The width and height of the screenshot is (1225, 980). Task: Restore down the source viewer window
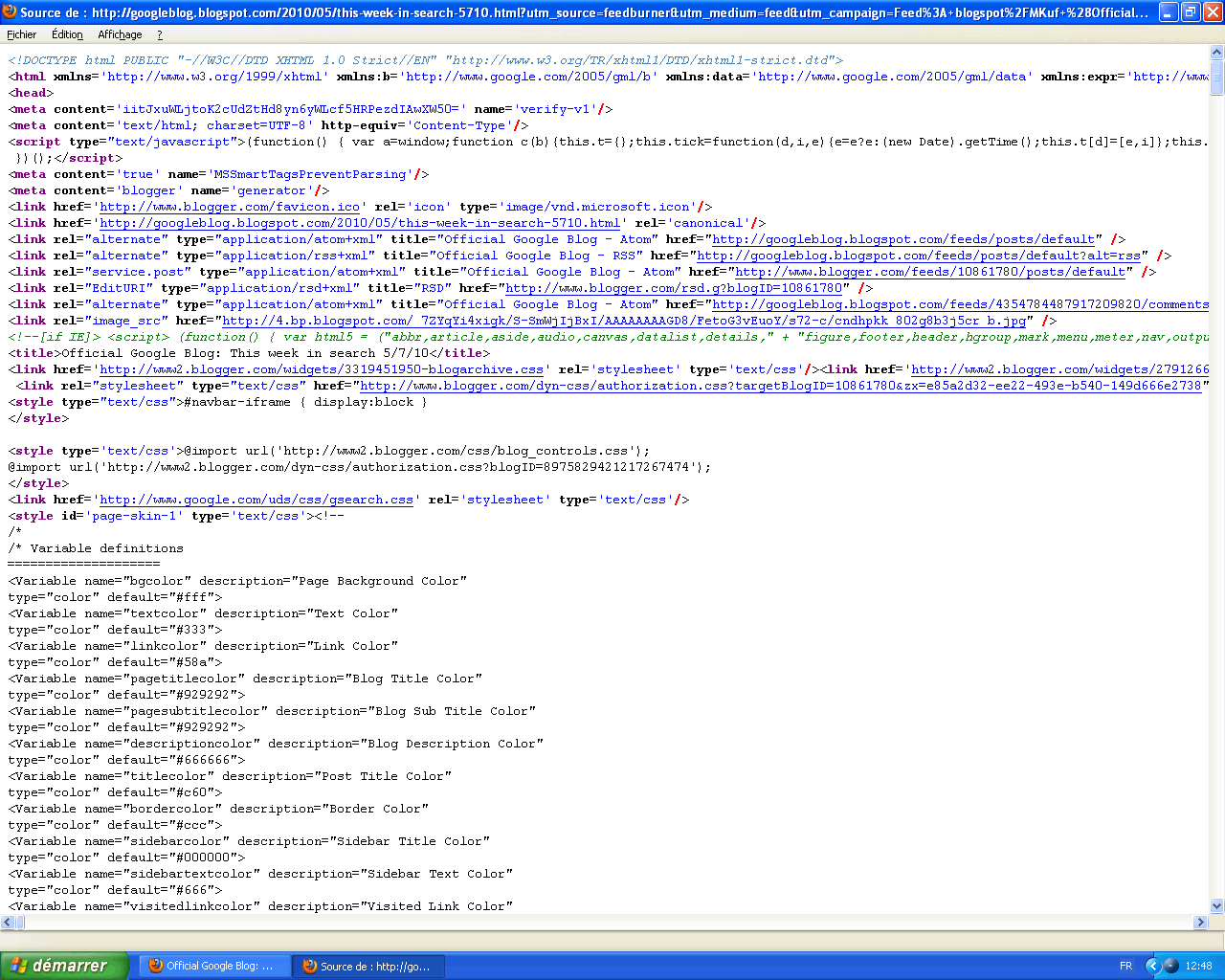click(1191, 12)
